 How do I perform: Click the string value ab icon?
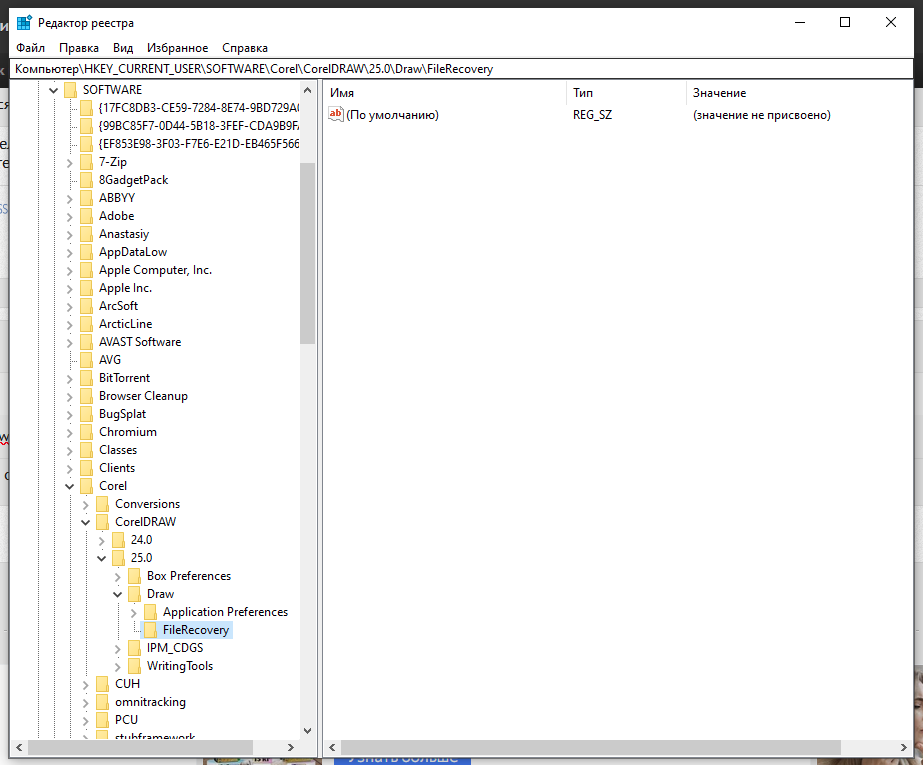(x=336, y=114)
